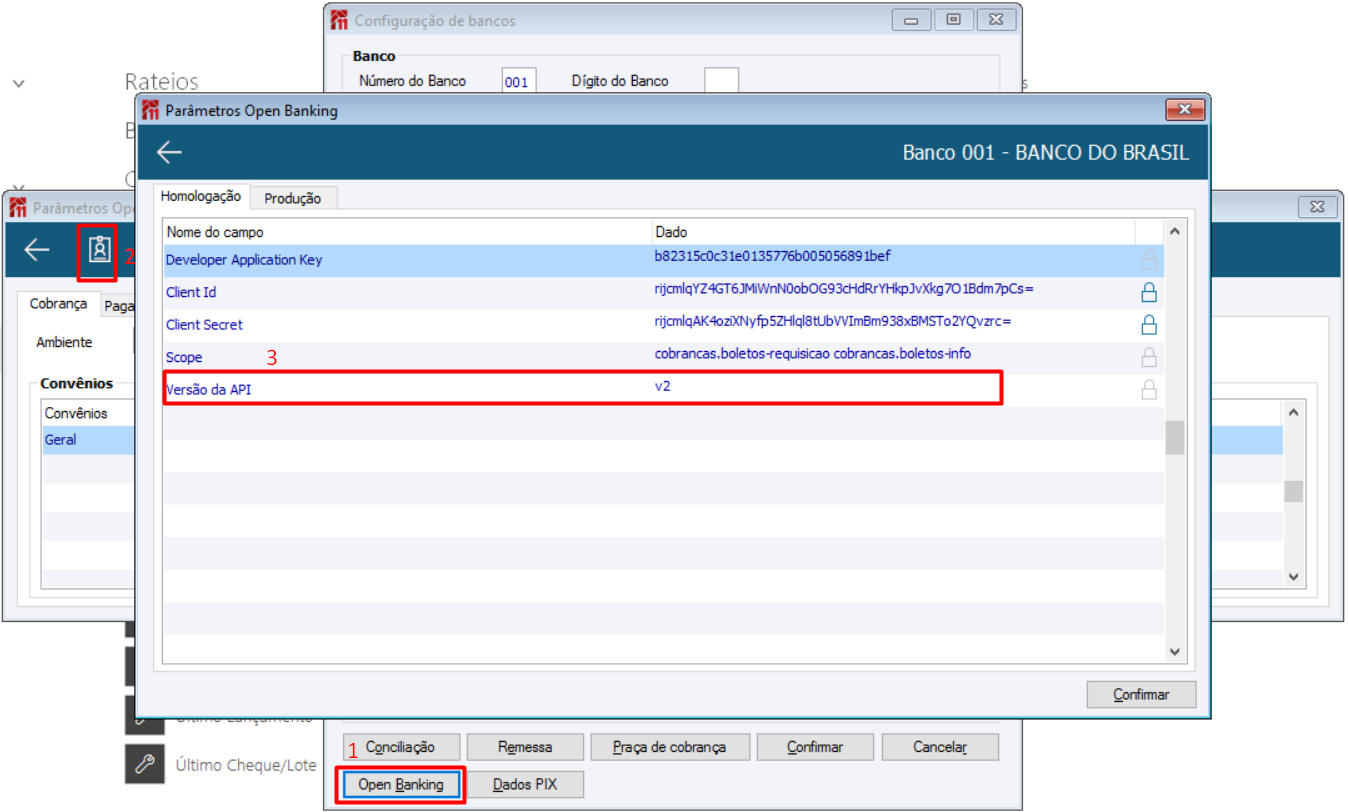Click the lock icon on Versão da API row
Image resolution: width=1348 pixels, height=812 pixels.
pyautogui.click(x=1149, y=389)
